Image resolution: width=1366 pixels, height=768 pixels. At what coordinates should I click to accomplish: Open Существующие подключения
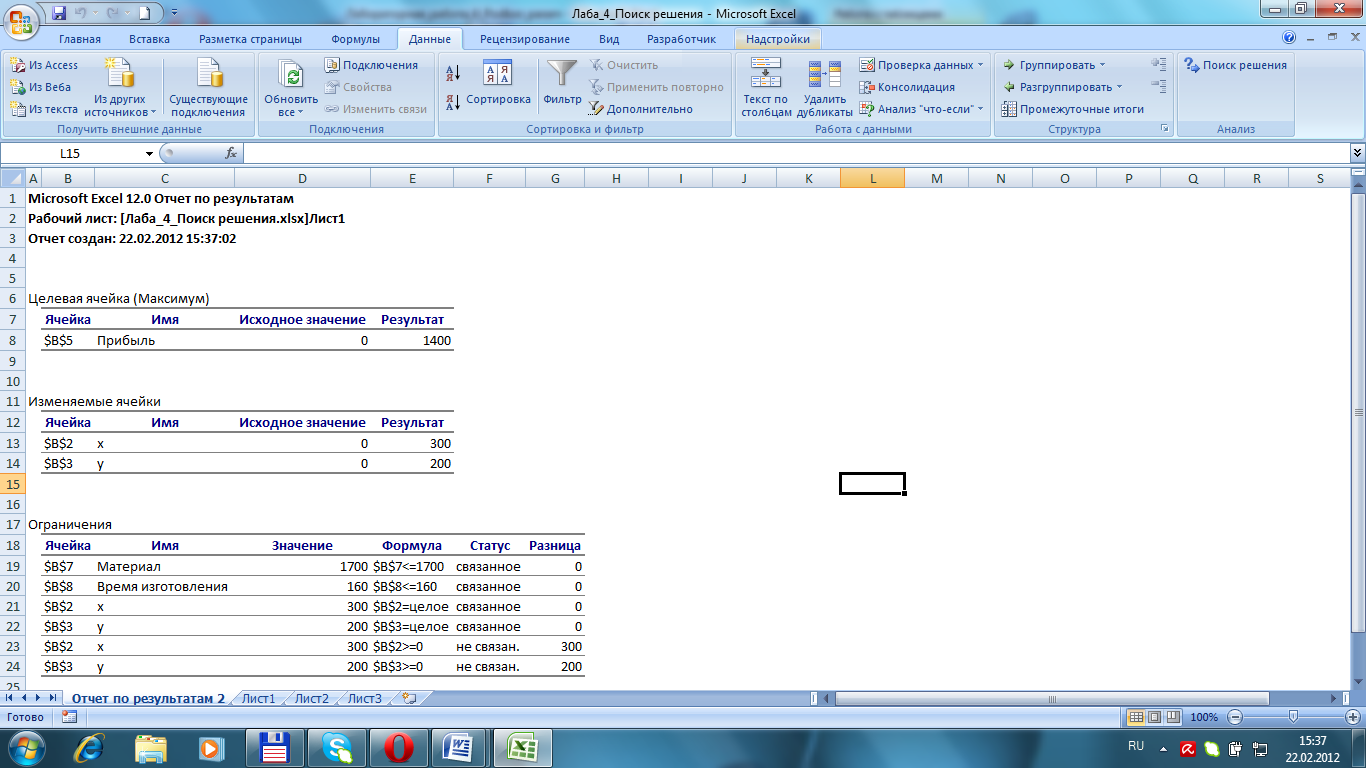coord(208,88)
